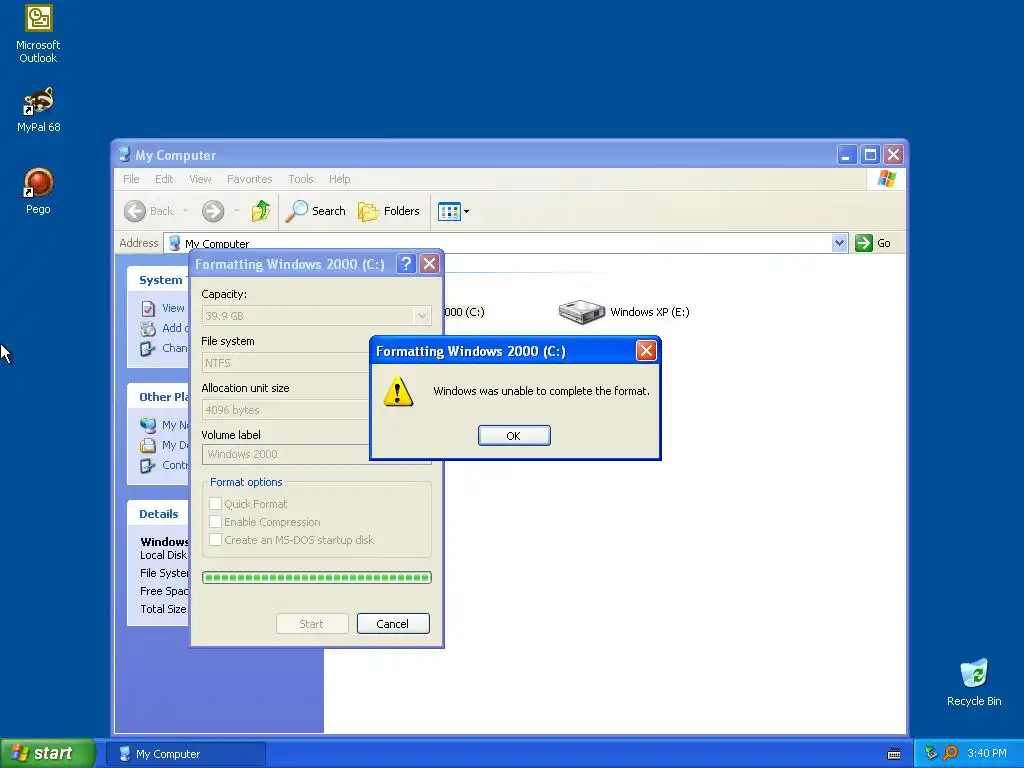This screenshot has height=768, width=1024.
Task: Click the Change a setting task icon
Action: coord(148,348)
